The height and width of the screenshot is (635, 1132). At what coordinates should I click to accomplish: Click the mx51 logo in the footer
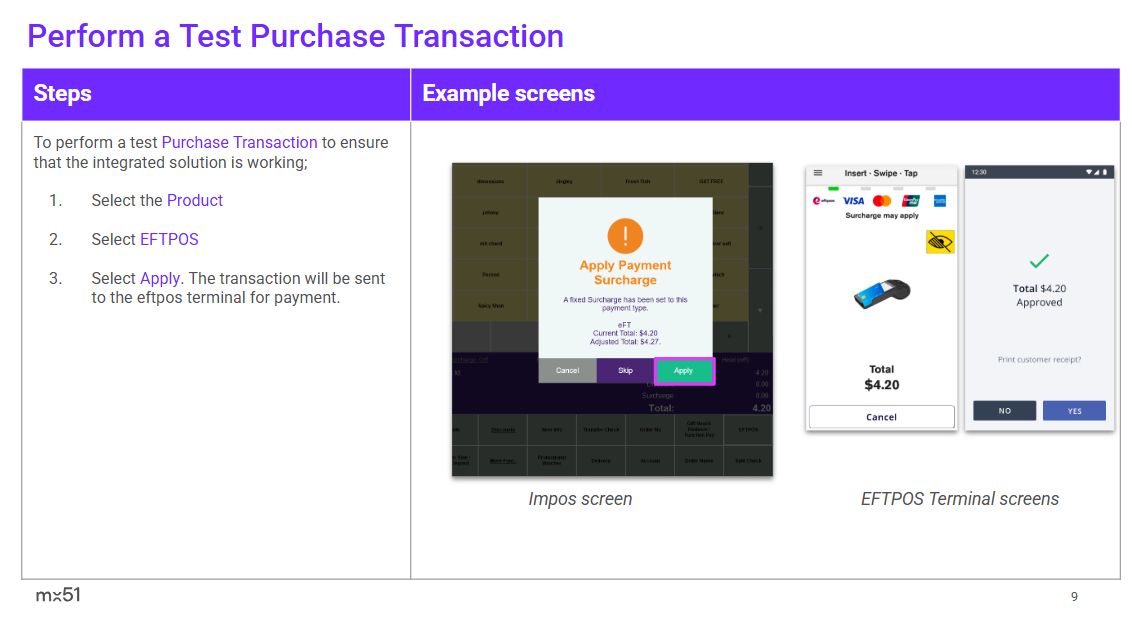[x=58, y=595]
